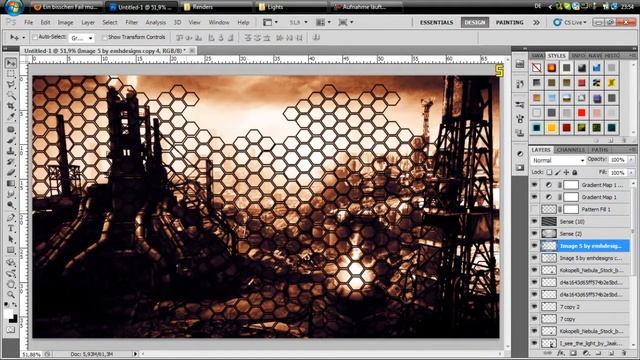Viewport: 640px width, 360px height.
Task: Open the Fill slider arrow
Action: [631, 173]
